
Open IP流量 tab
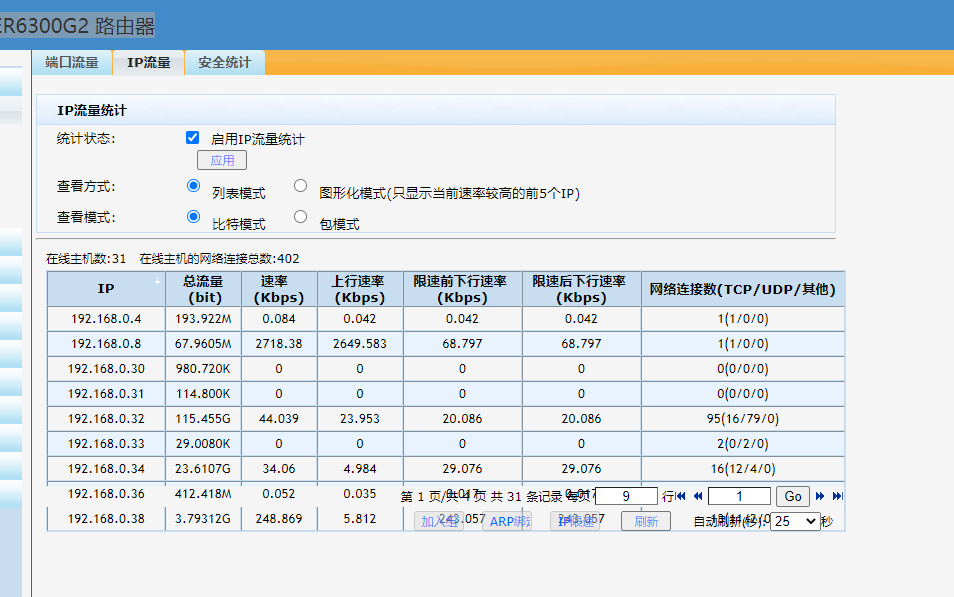tap(148, 63)
